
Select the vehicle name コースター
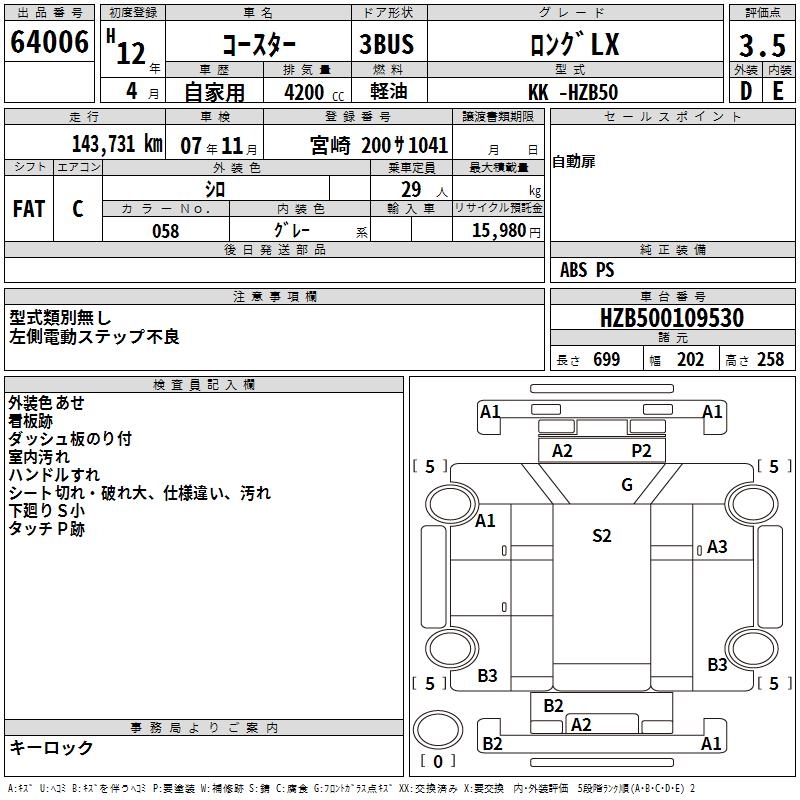pyautogui.click(x=259, y=44)
